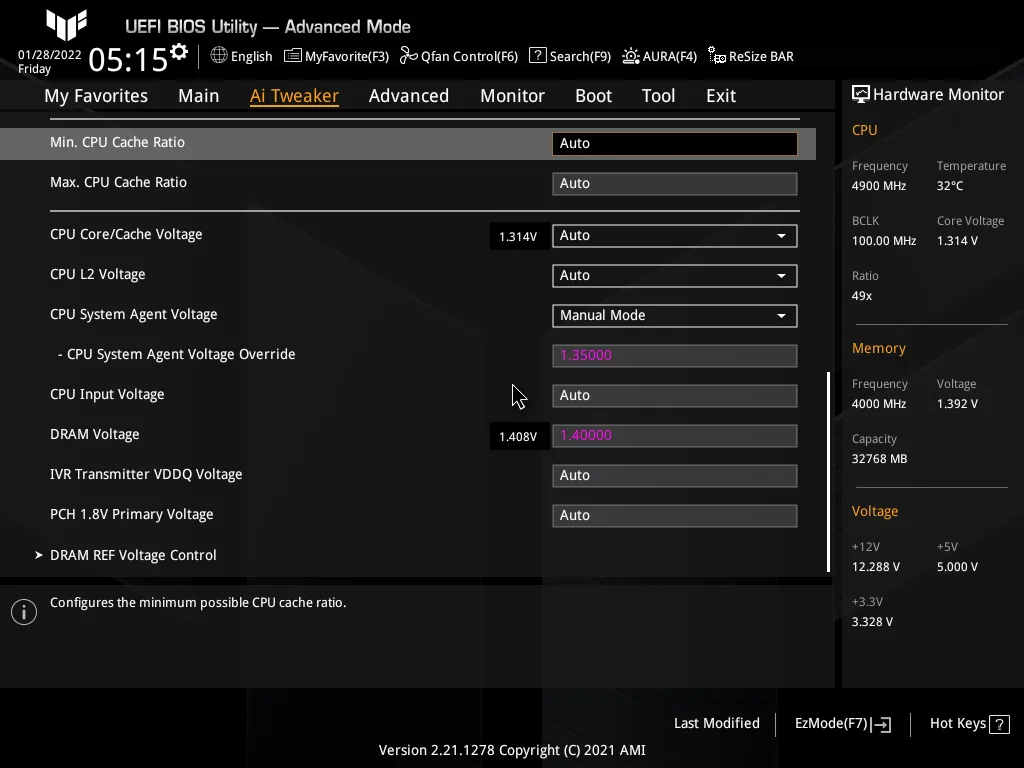Click the Qfan Control fan icon

(409, 56)
